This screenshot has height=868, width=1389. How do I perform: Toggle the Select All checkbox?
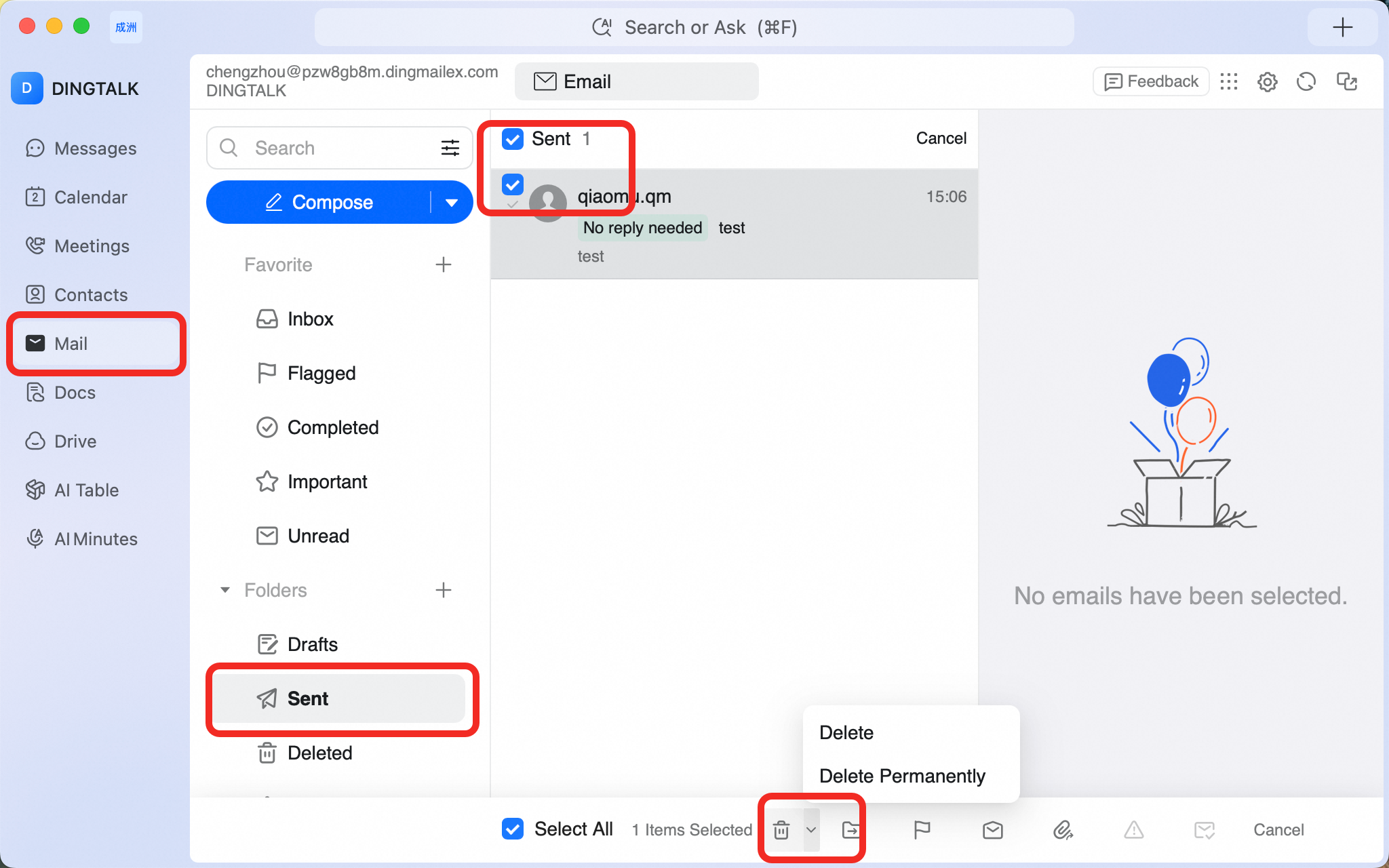click(513, 829)
